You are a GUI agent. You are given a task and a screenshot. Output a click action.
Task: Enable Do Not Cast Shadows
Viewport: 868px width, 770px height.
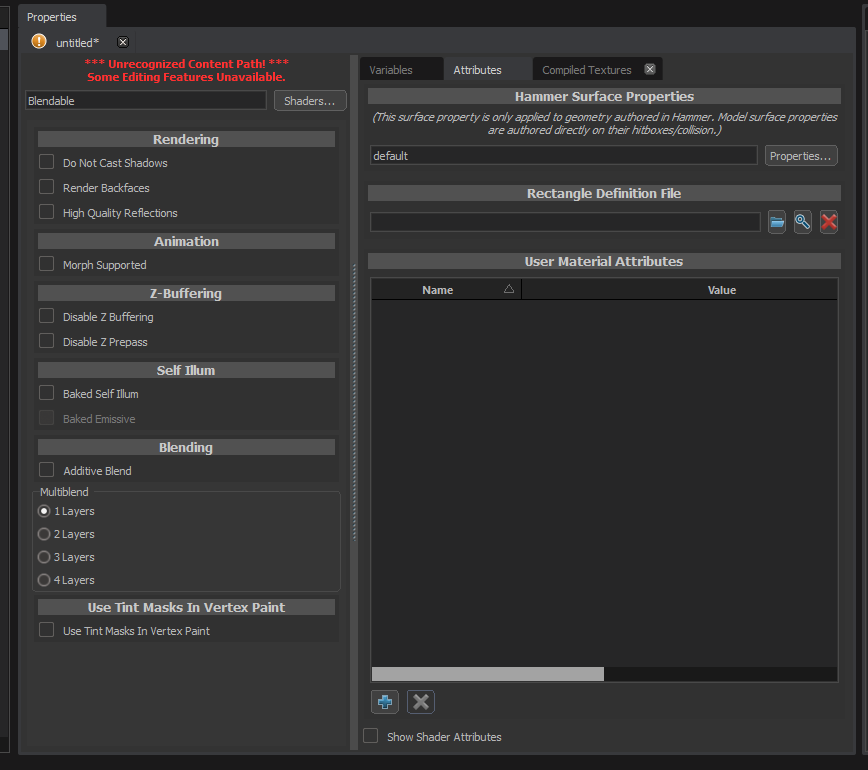[x=45, y=161]
